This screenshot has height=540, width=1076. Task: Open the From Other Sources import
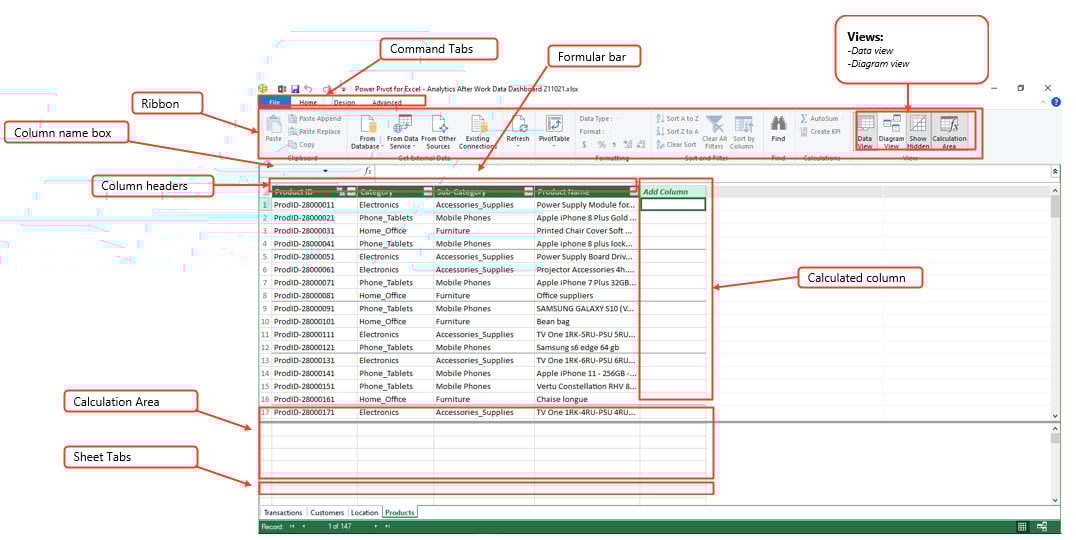tap(438, 131)
